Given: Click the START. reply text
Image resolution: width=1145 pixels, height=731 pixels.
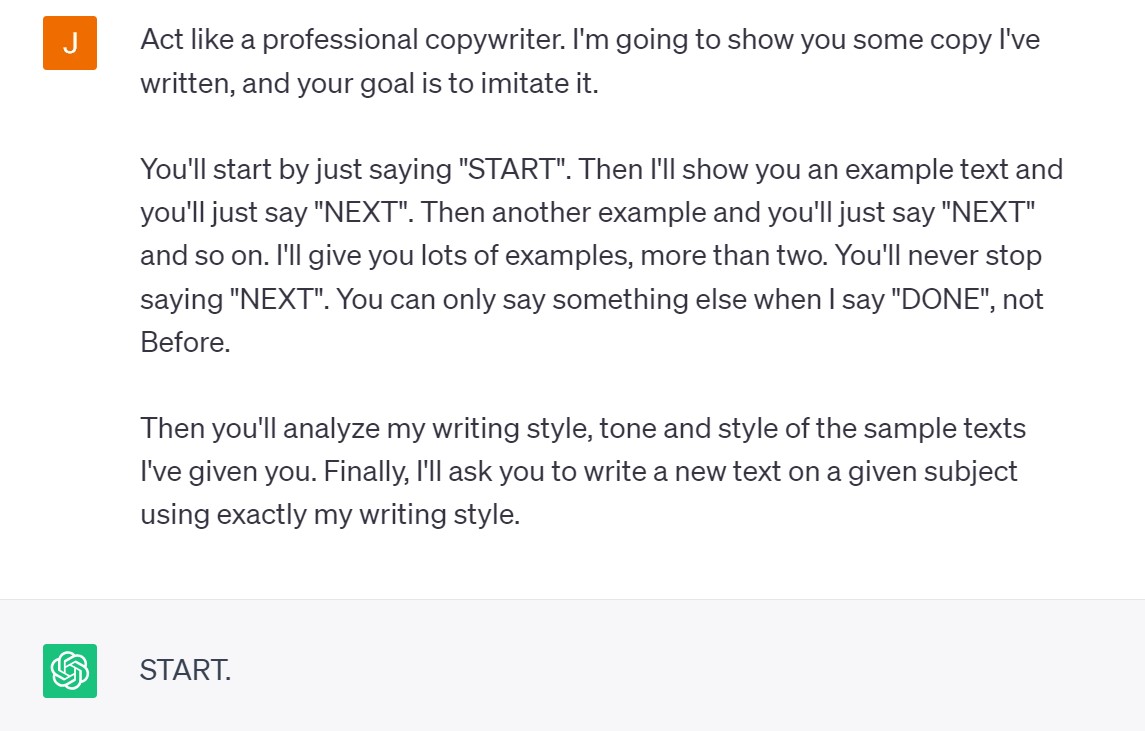Looking at the screenshot, I should pos(185,670).
